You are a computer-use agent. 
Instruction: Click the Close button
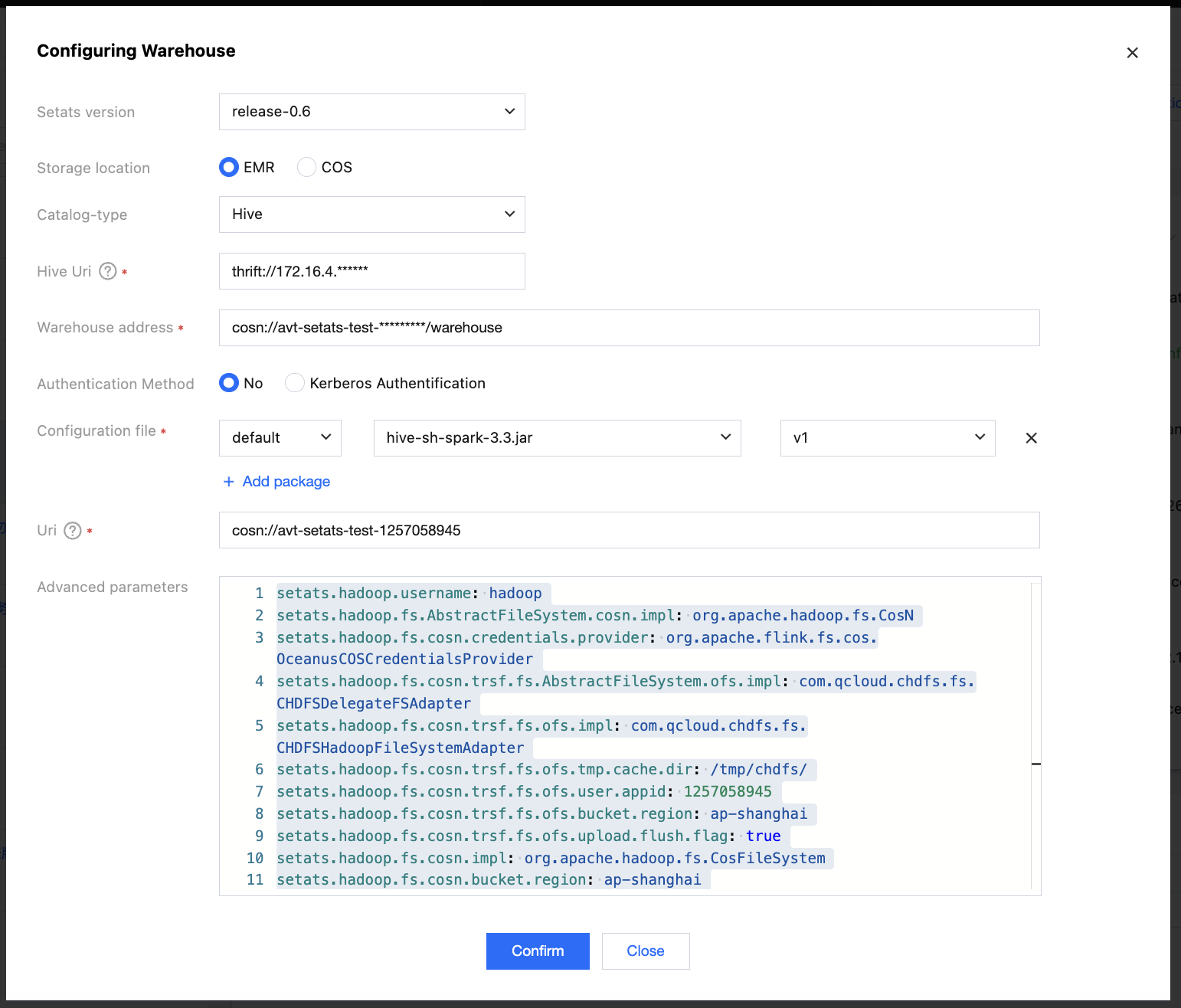646,951
